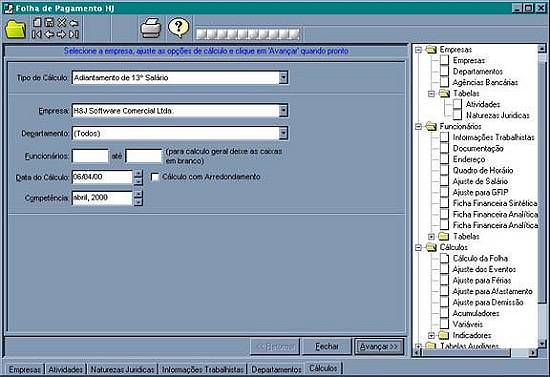Click tree horizontal scrollbar left arrow
Screen dimensions: 550x377
[417, 352]
